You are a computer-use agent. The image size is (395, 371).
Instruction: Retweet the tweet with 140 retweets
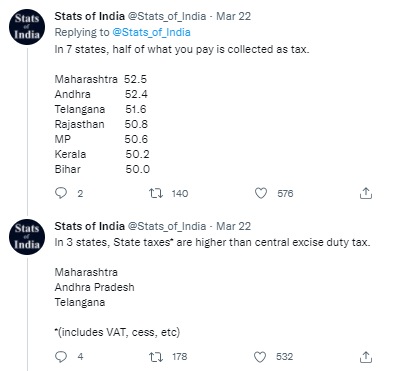pyautogui.click(x=156, y=193)
